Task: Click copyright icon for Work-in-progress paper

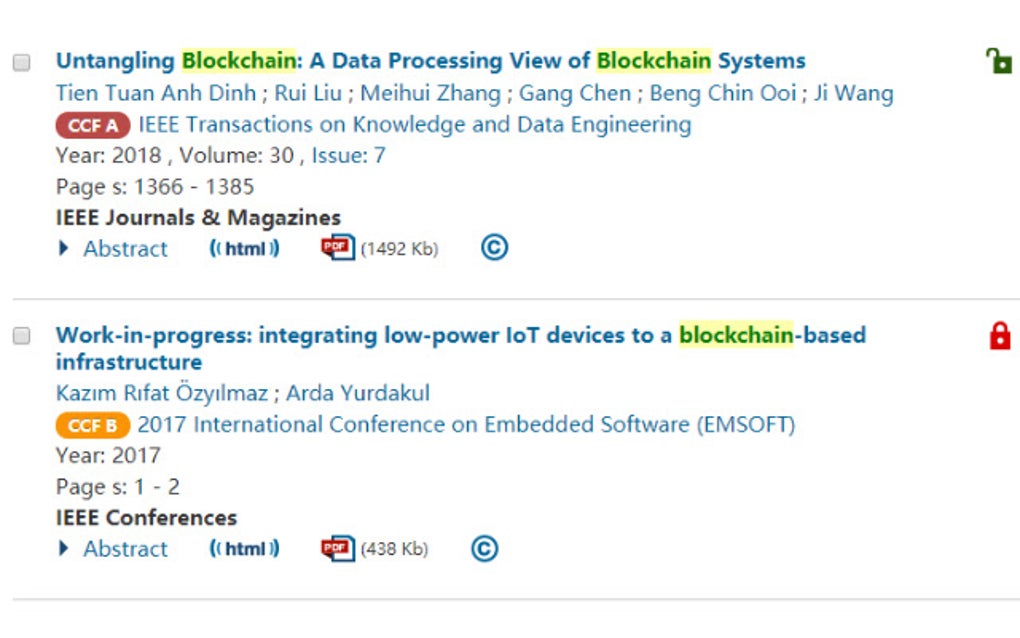Action: pyautogui.click(x=484, y=548)
